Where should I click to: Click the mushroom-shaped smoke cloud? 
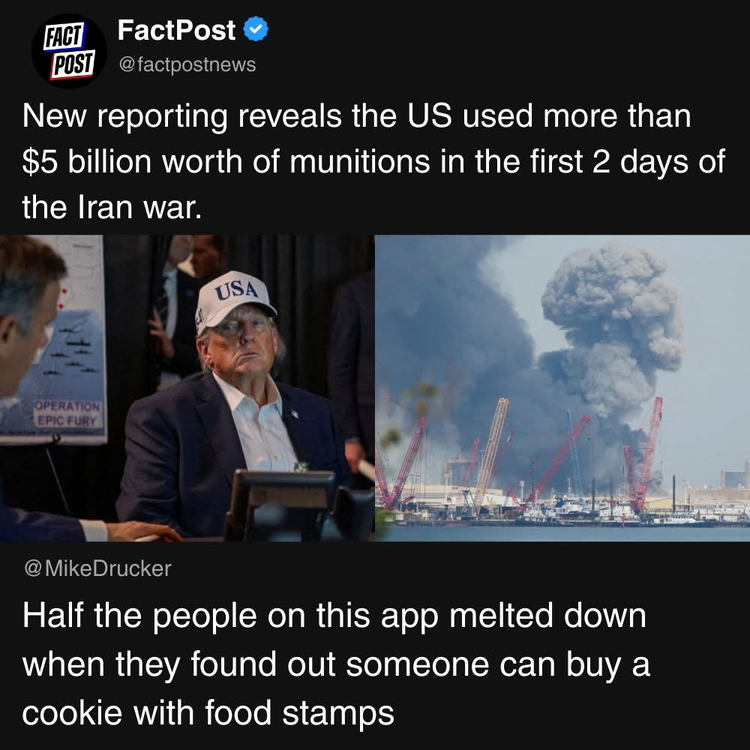pos(613,325)
